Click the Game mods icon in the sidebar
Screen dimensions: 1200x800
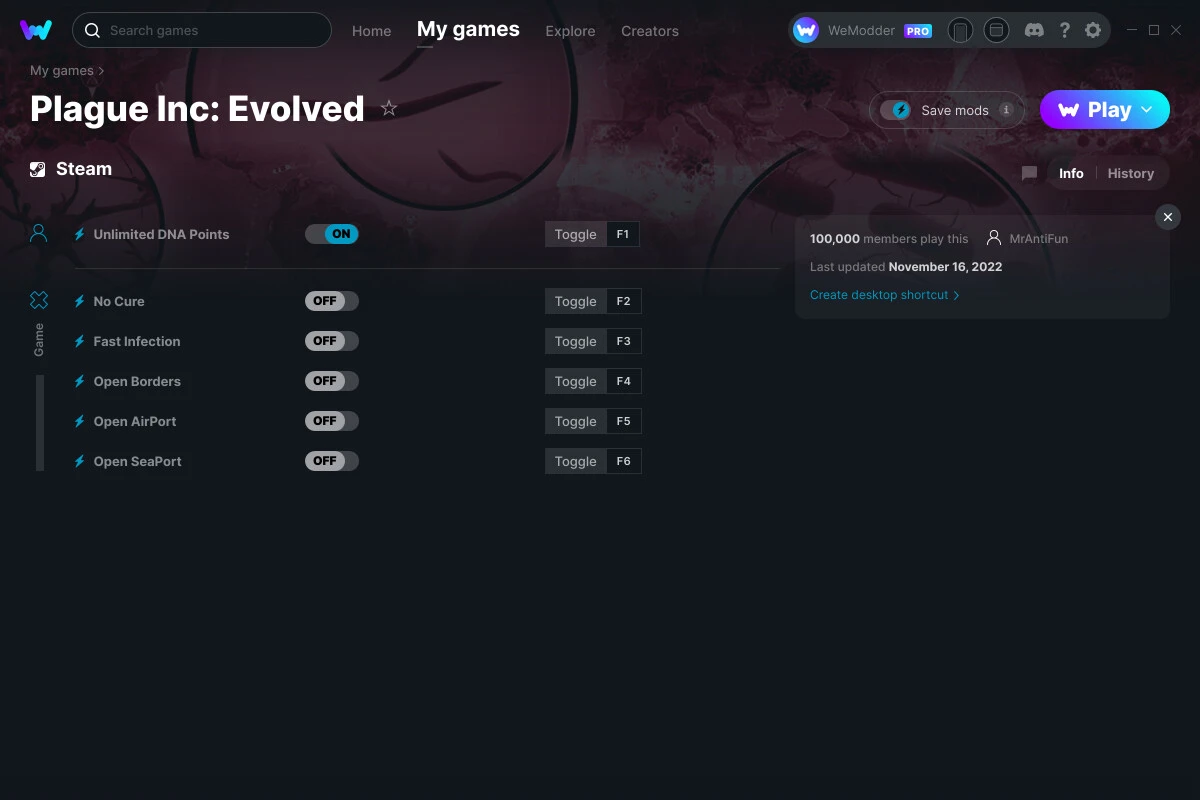(38, 298)
